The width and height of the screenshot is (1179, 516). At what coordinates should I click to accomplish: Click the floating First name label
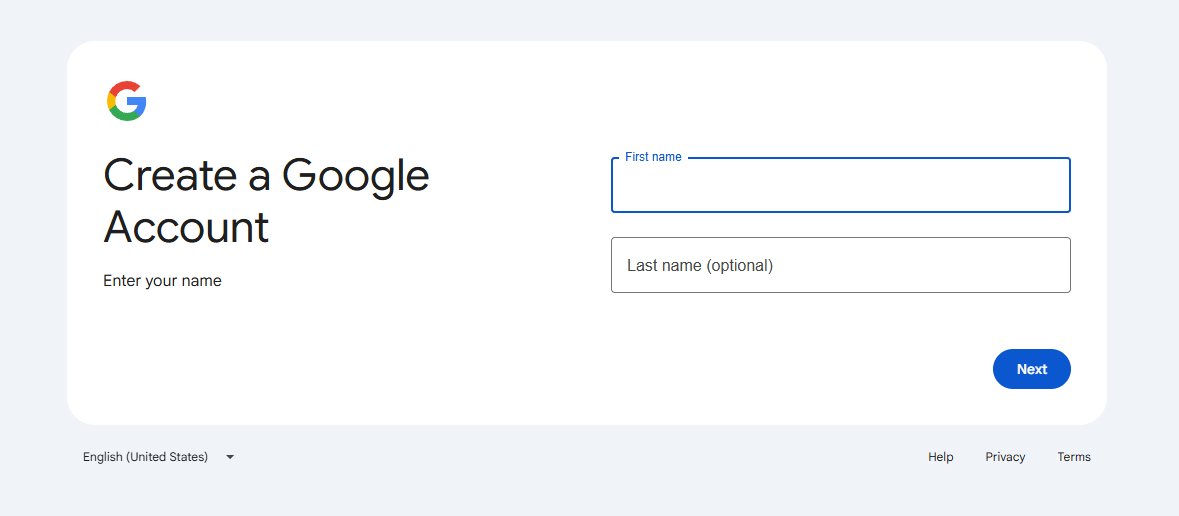tap(653, 156)
